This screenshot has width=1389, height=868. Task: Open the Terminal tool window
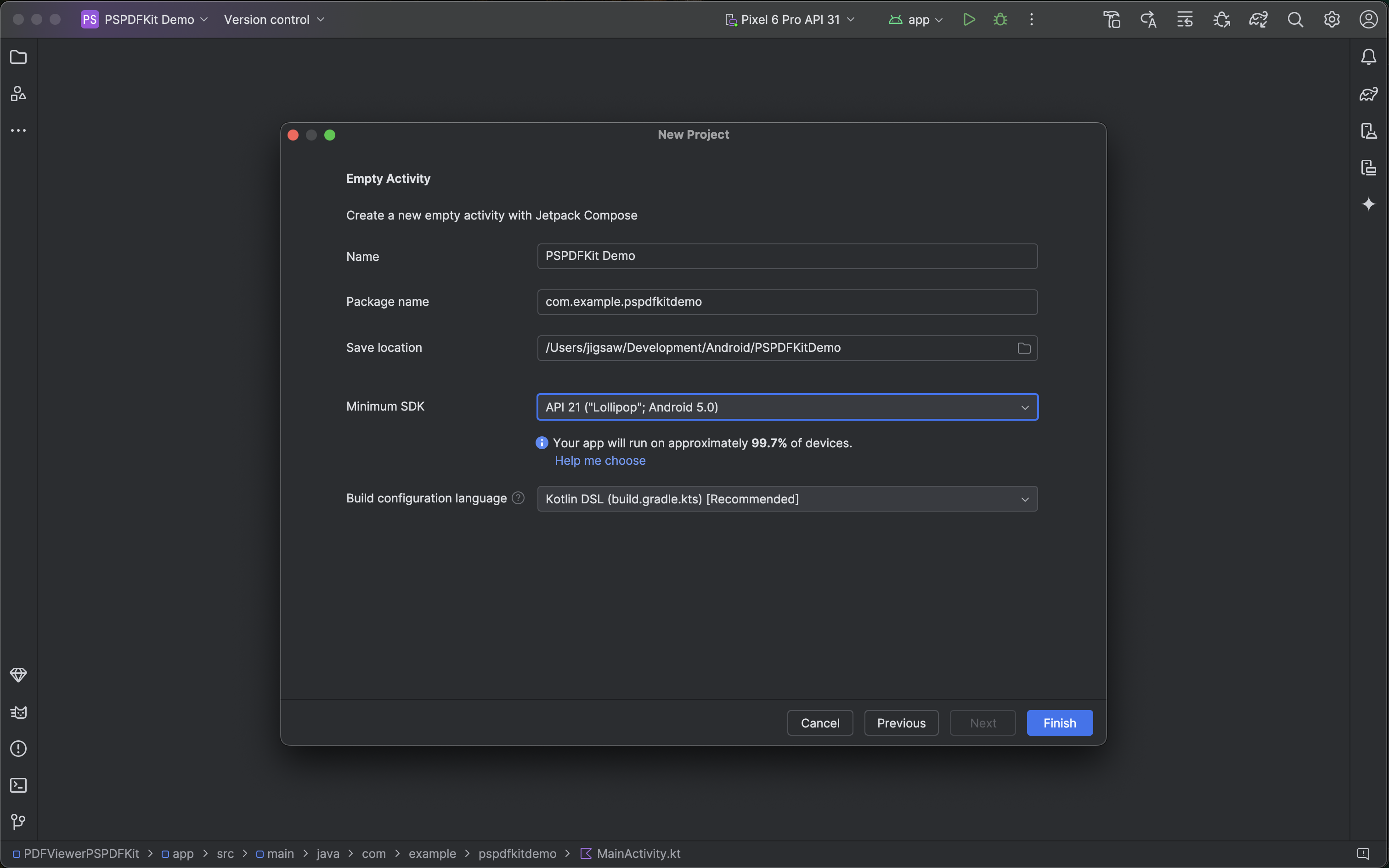click(x=18, y=785)
